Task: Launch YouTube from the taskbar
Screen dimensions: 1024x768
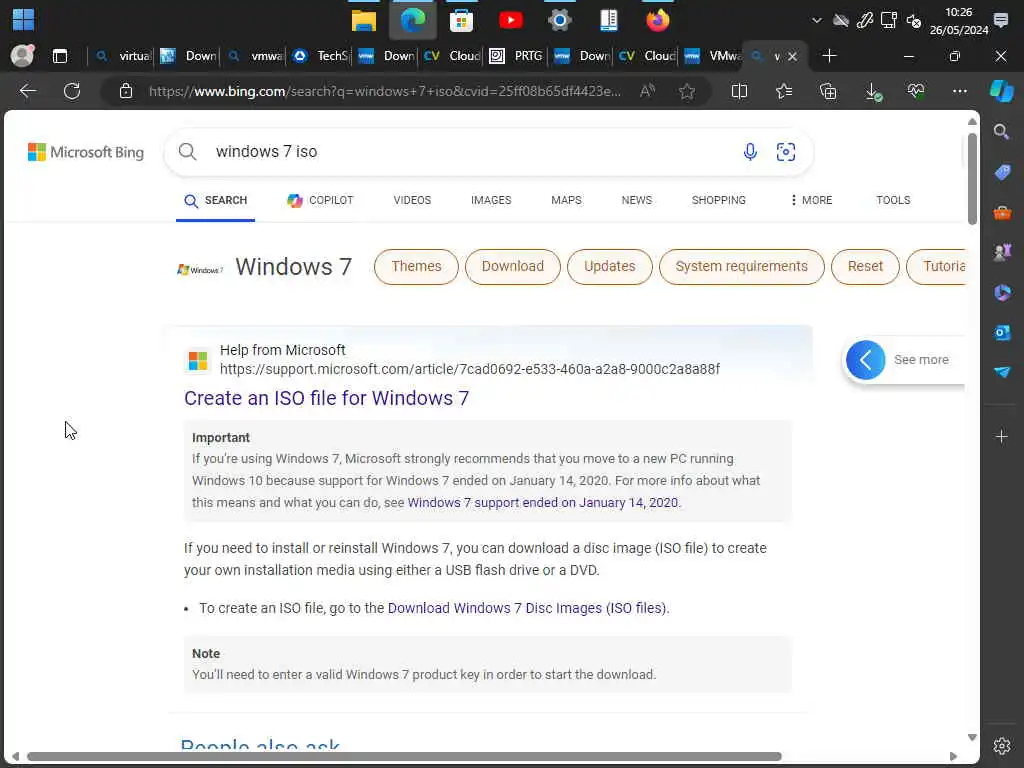Action: point(510,20)
